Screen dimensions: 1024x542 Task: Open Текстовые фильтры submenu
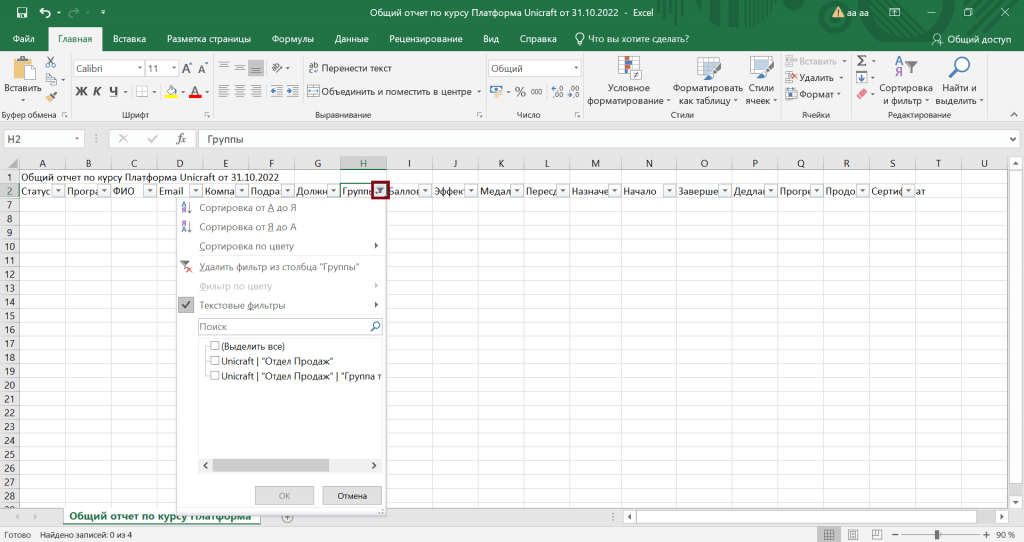280,305
